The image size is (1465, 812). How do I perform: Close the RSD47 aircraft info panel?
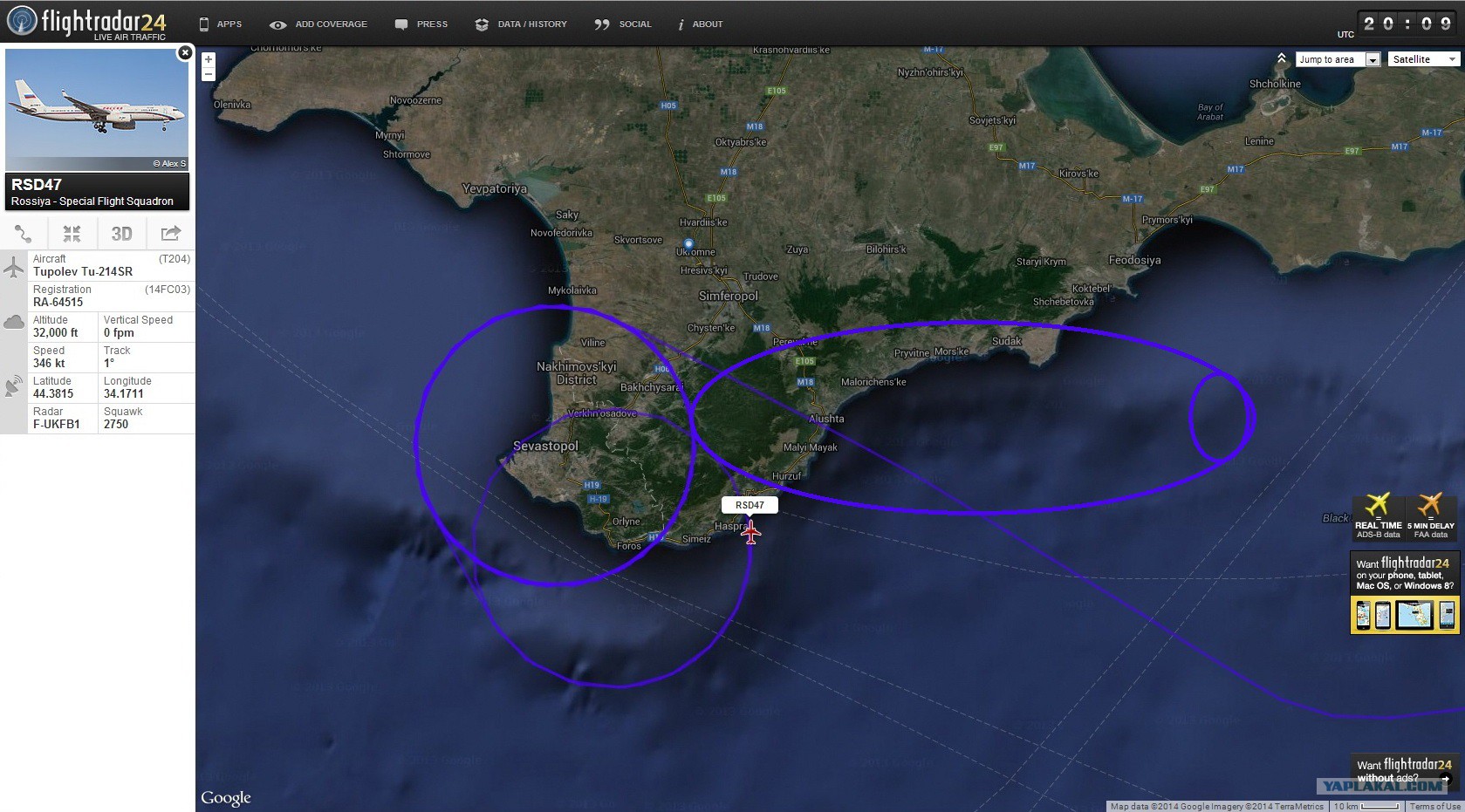(185, 53)
